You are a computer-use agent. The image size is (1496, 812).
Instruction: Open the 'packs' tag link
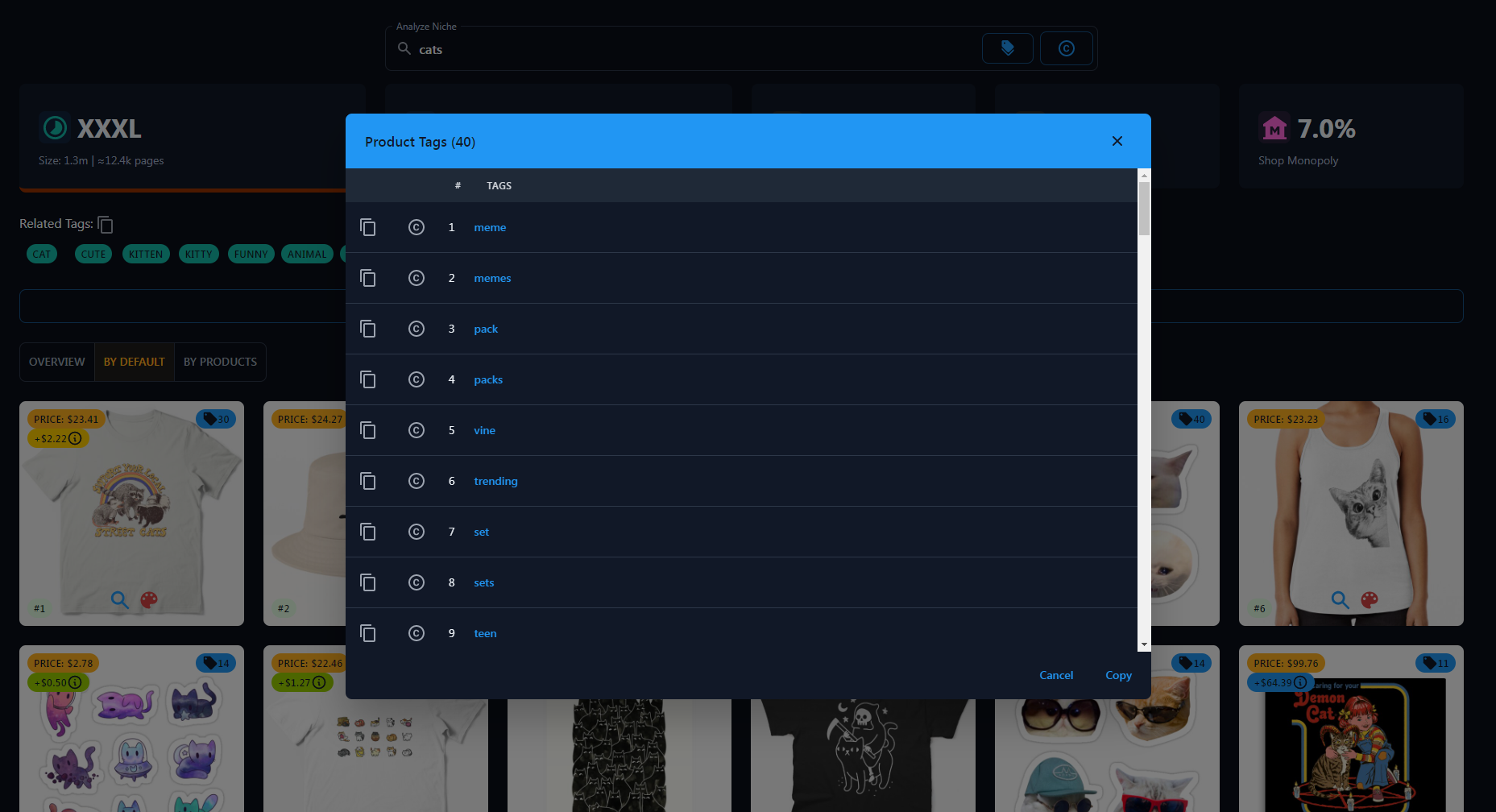tap(488, 379)
